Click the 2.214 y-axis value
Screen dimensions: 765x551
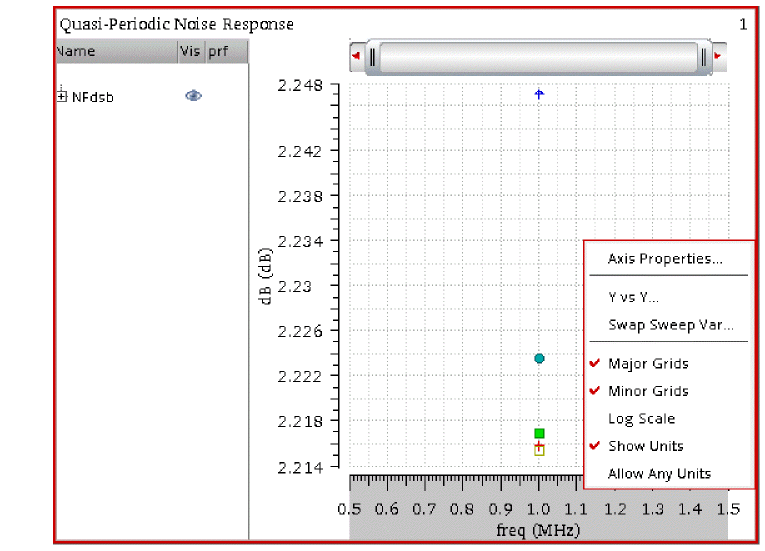[300, 468]
